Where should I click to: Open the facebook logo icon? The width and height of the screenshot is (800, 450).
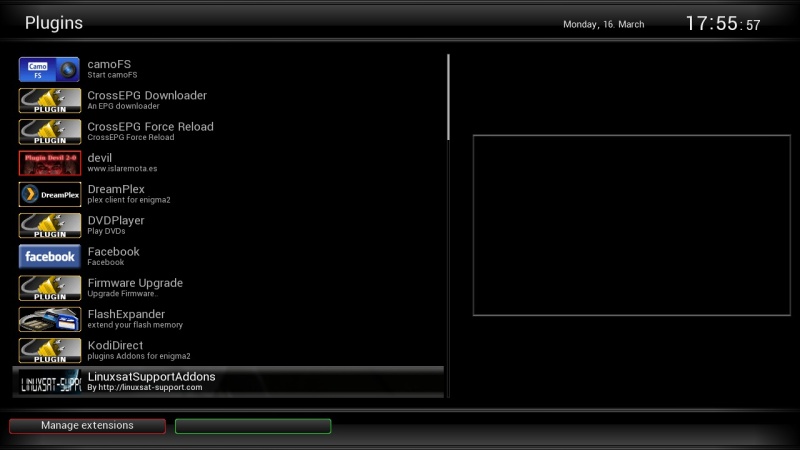(49, 257)
